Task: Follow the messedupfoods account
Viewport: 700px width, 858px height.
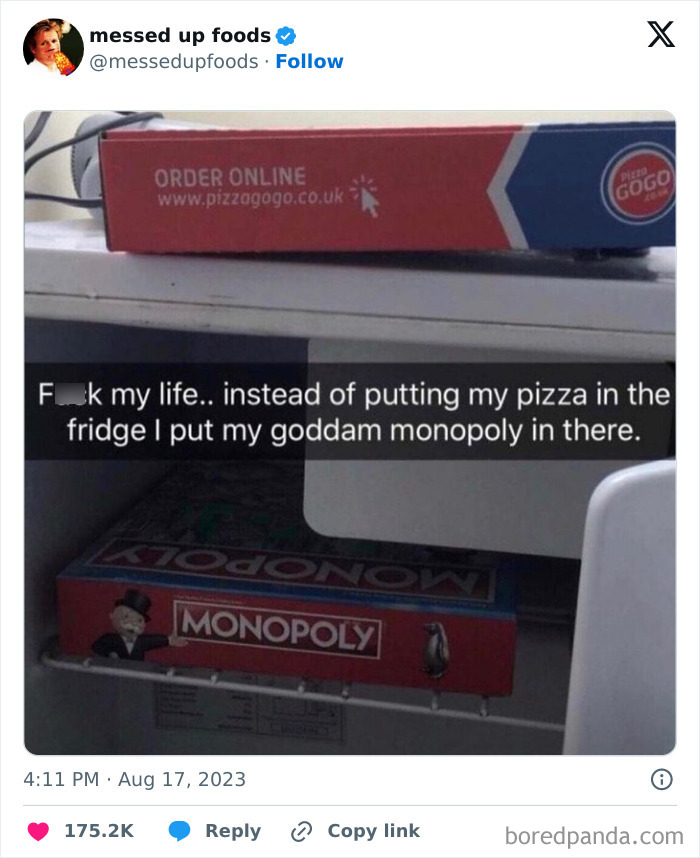Action: [309, 61]
